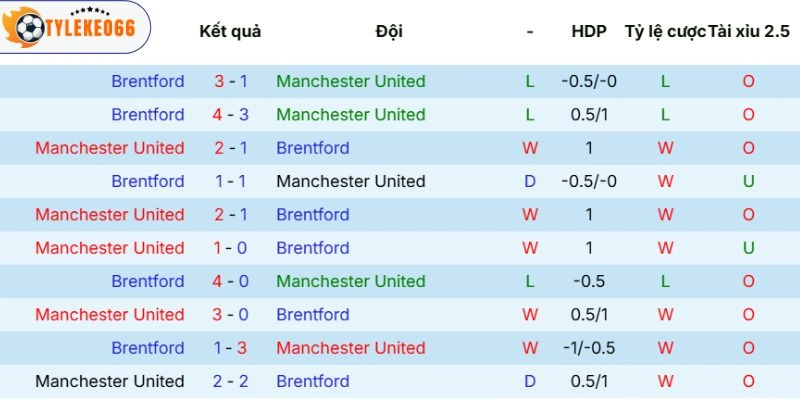The image size is (800, 400).
Task: Open the 2 - 2 match score
Action: [x=230, y=381]
